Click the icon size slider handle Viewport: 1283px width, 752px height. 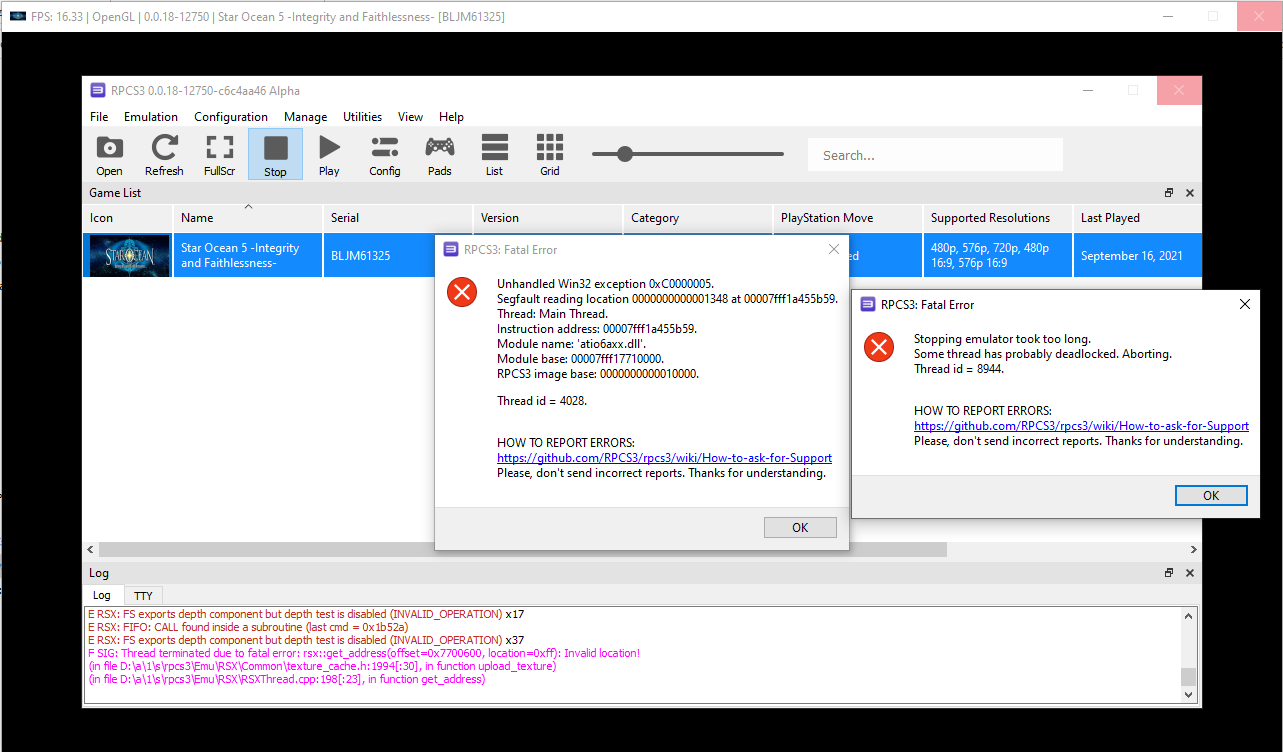point(625,154)
